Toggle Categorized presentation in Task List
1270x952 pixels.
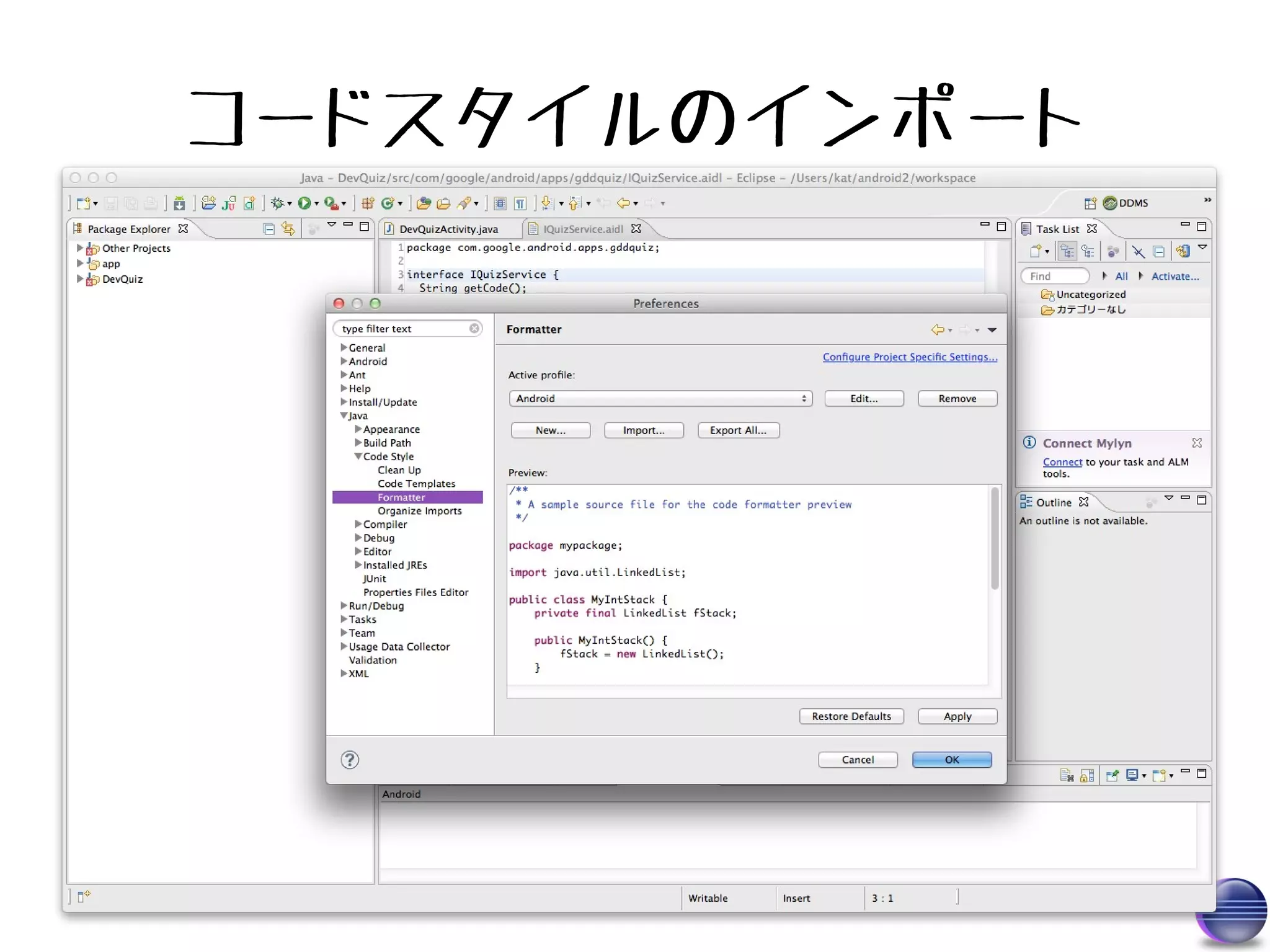coord(1067,251)
